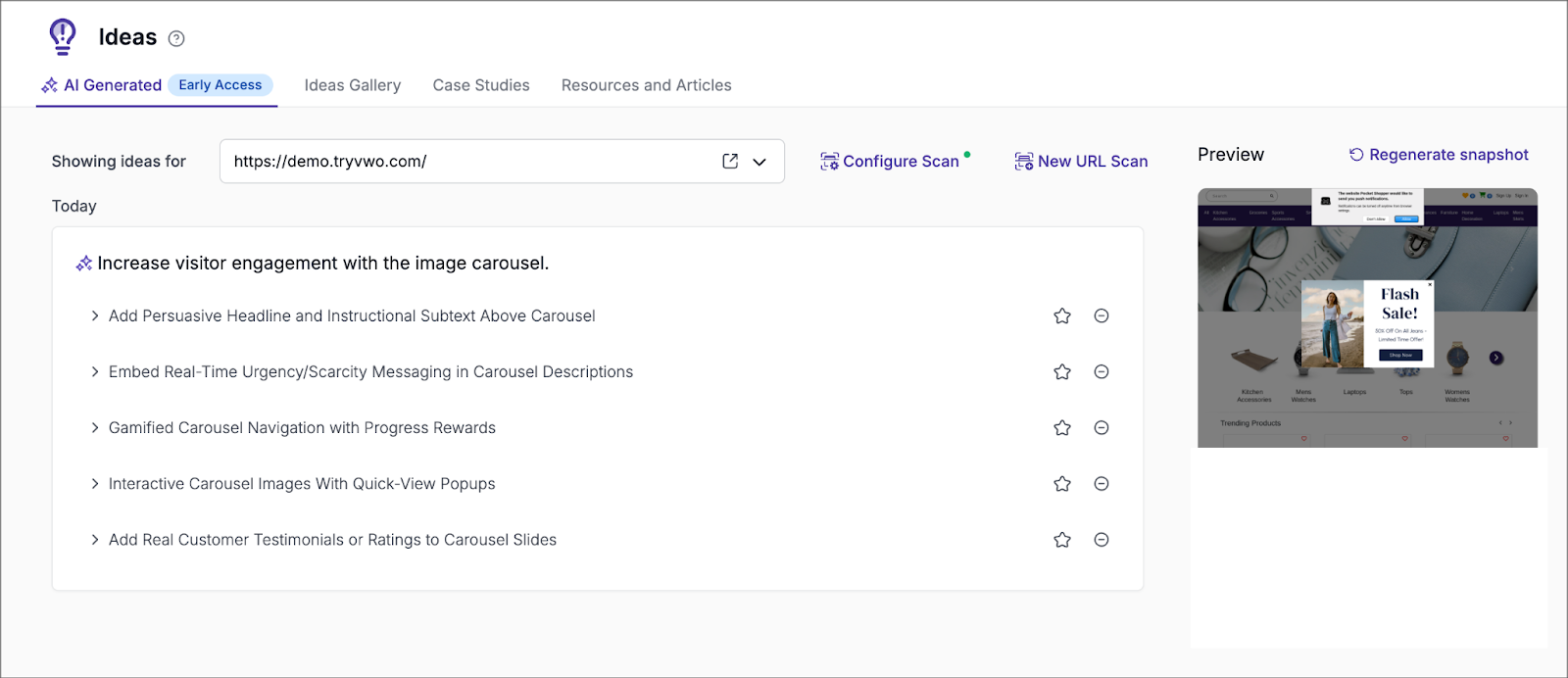Open demo.tryvwo.com URL in new tab icon
This screenshot has height=678, width=1568.
730,161
